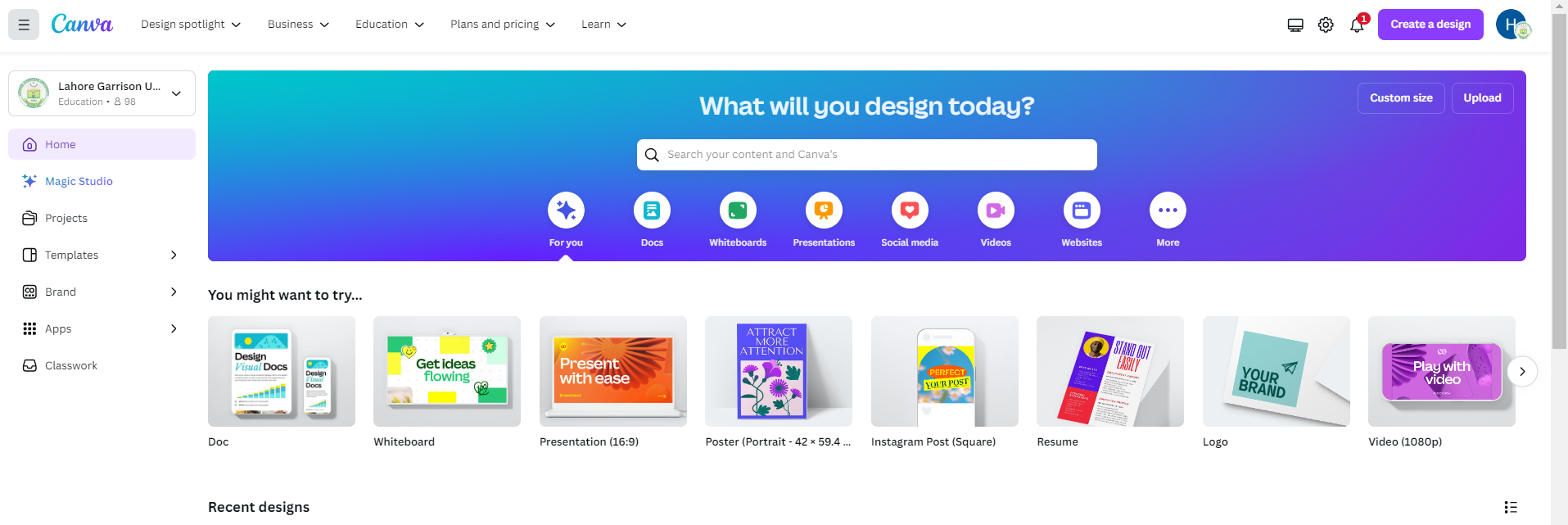
Task: Open Projects from sidebar
Action: [102, 218]
